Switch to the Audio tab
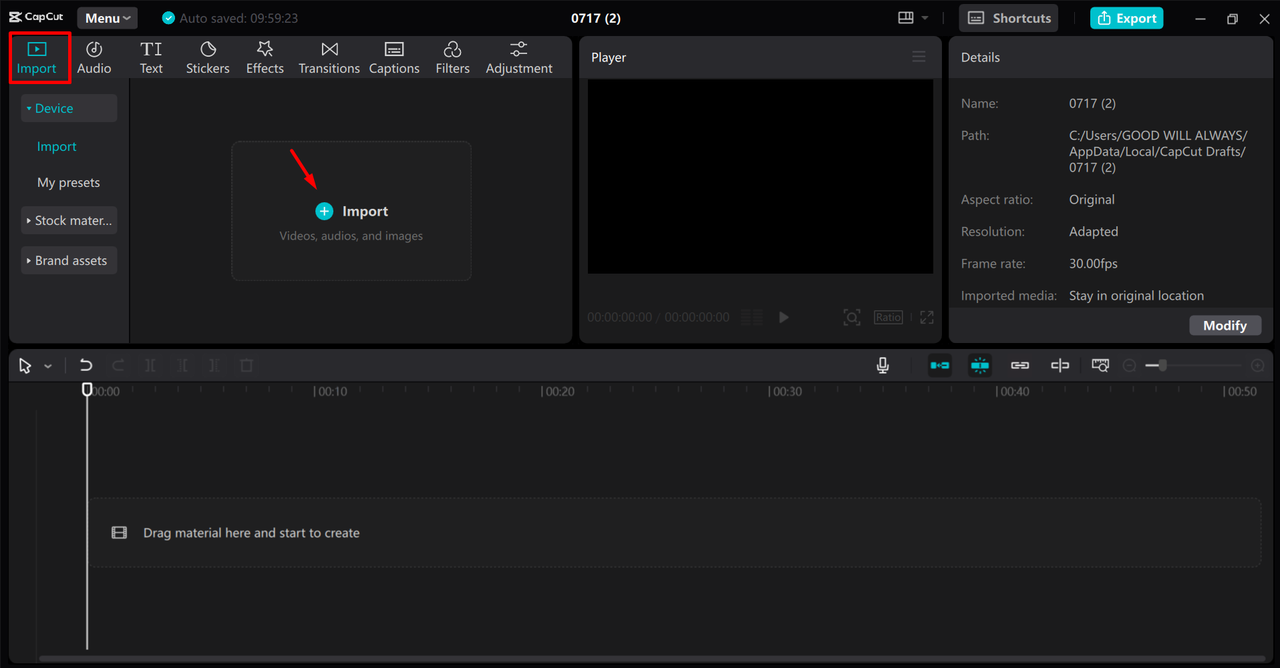 [94, 58]
